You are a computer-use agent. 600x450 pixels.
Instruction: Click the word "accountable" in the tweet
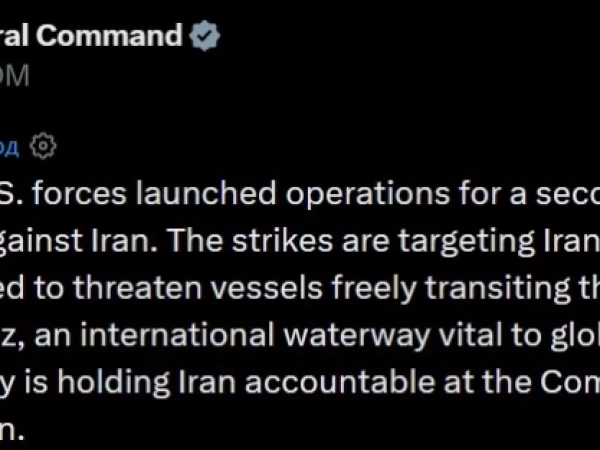(x=340, y=382)
